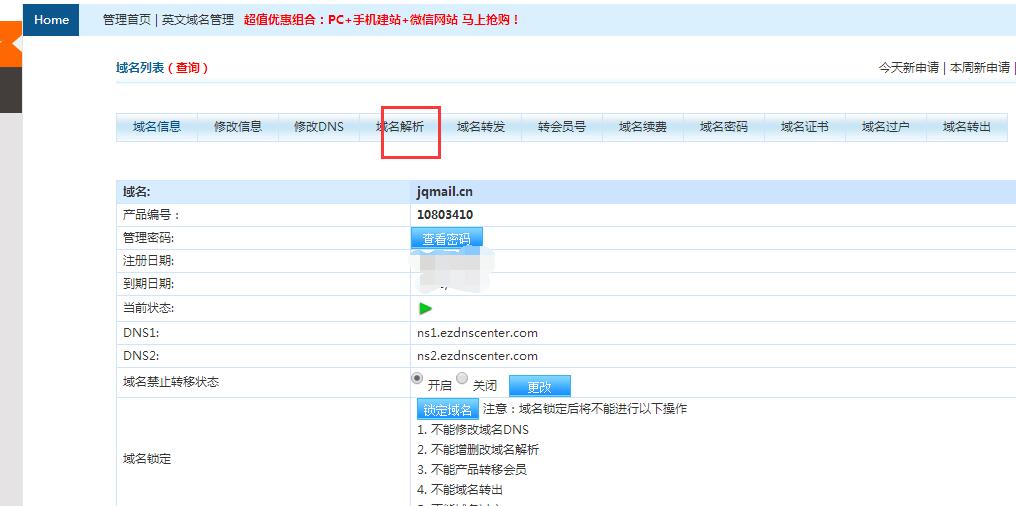
Task: Click the orange sidebar collapse arrow
Action: [10, 42]
